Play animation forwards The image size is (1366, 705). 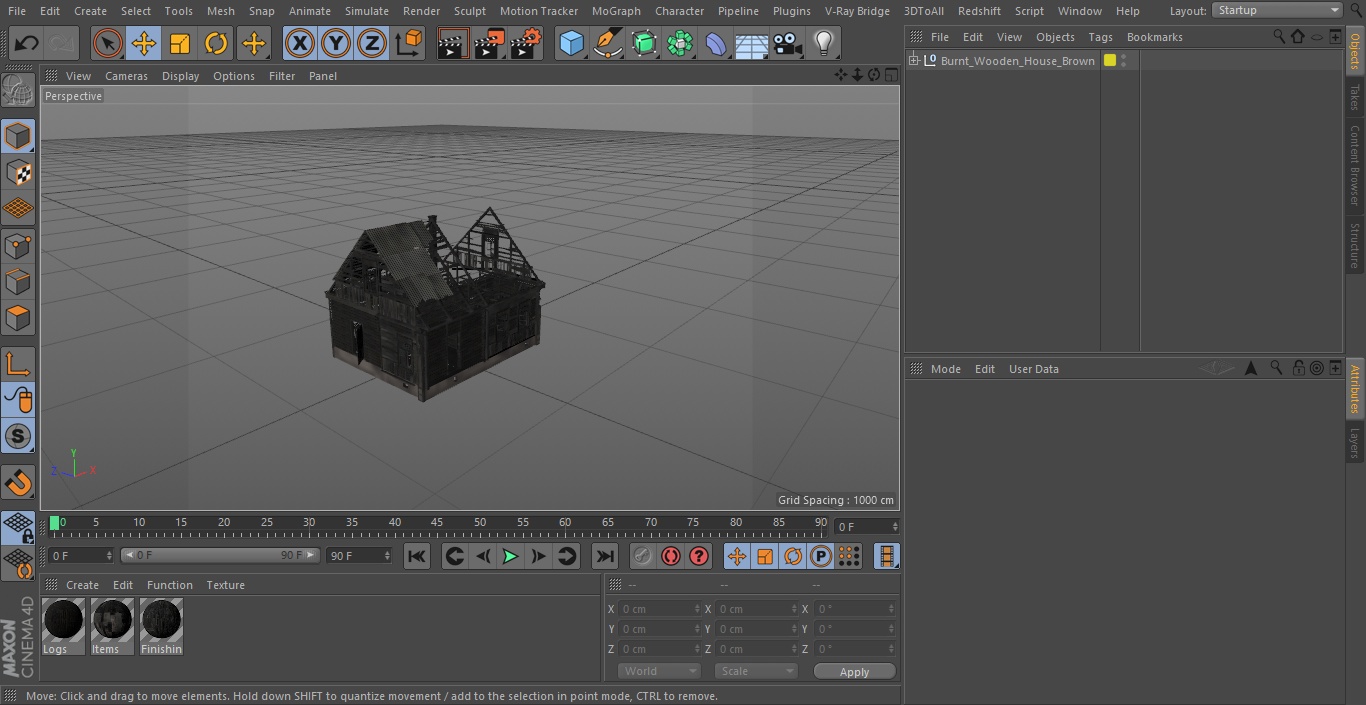[510, 556]
